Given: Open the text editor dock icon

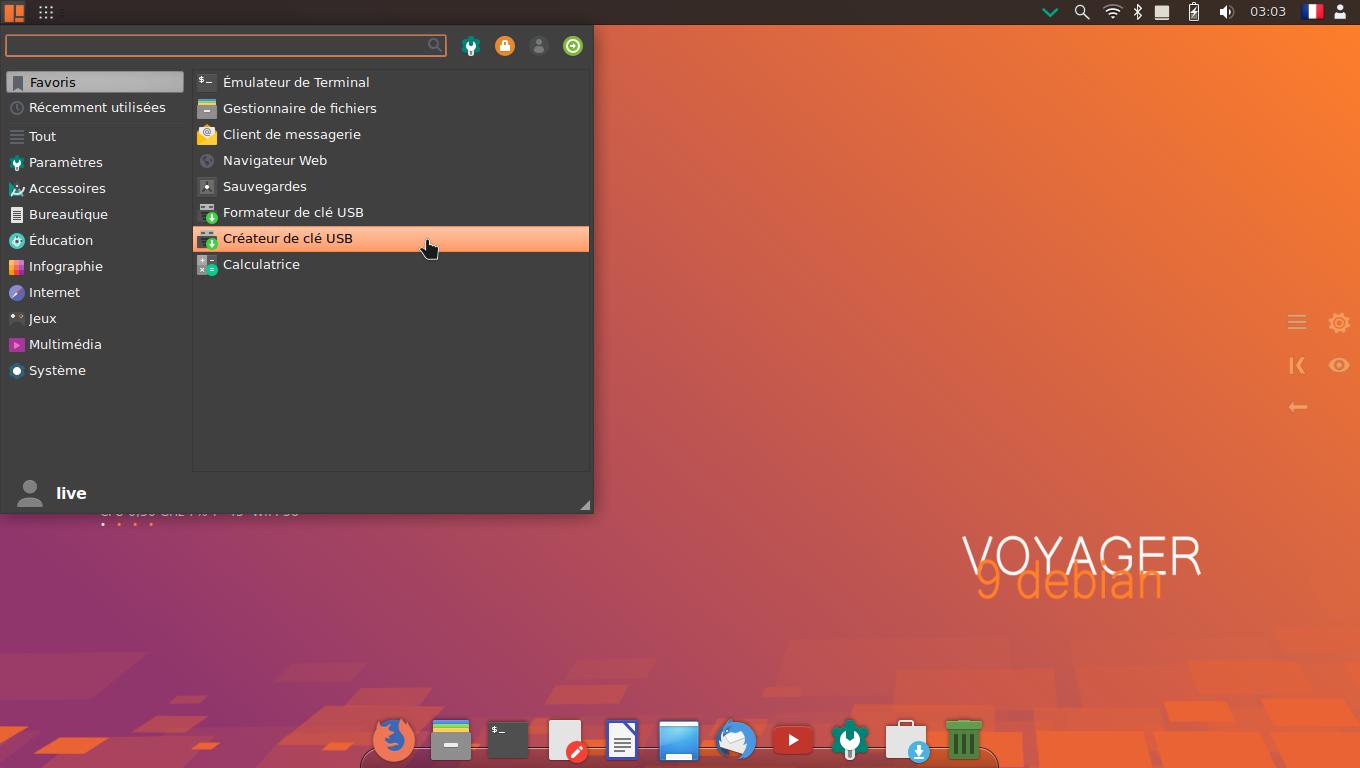Looking at the screenshot, I should pos(566,740).
